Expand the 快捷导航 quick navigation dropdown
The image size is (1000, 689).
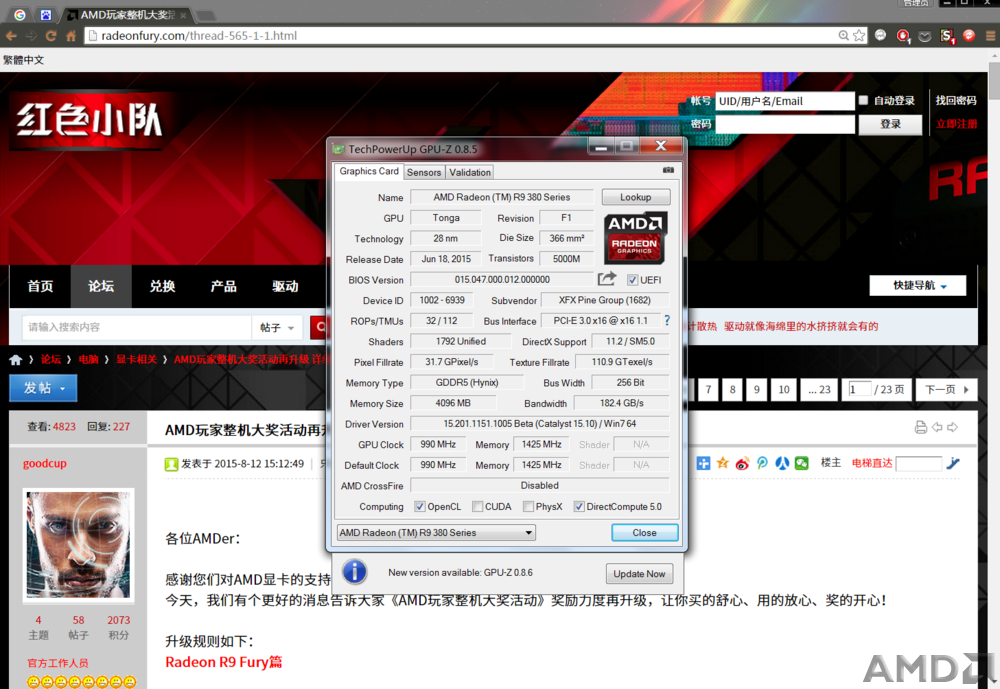(x=917, y=285)
